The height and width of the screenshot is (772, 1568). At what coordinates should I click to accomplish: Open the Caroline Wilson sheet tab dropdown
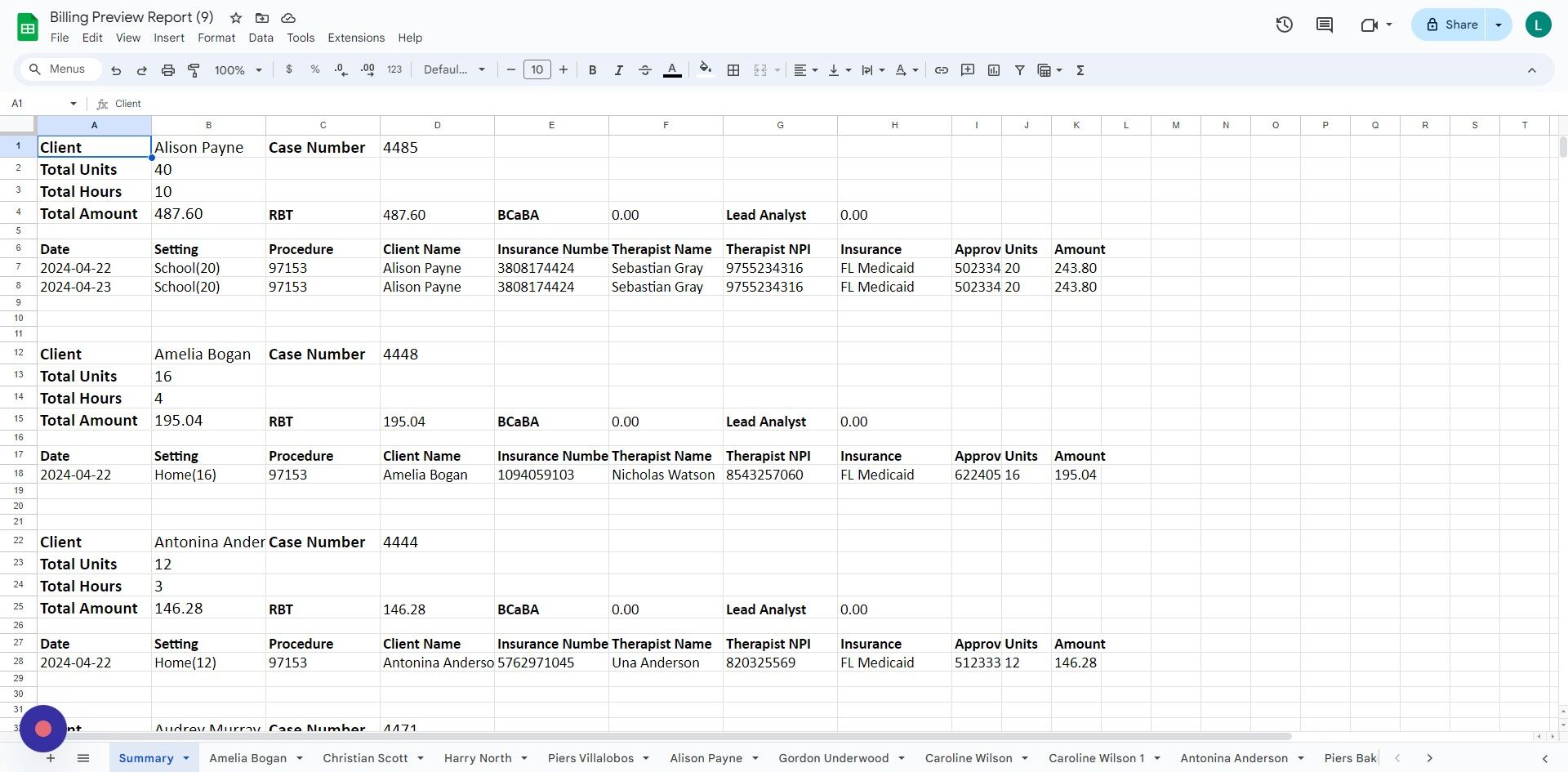(1023, 758)
